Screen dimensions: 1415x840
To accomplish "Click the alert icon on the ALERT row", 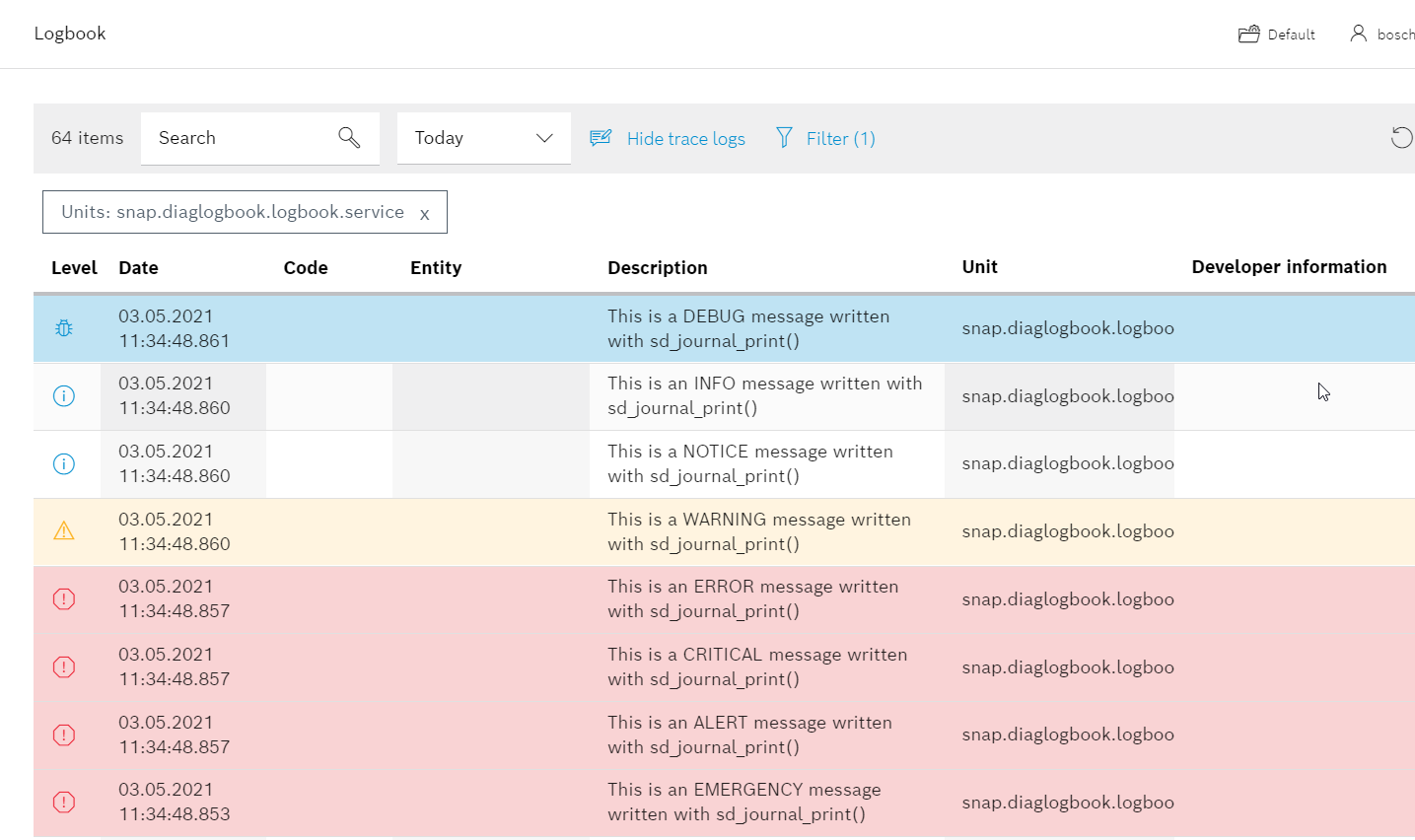I will tap(63, 735).
